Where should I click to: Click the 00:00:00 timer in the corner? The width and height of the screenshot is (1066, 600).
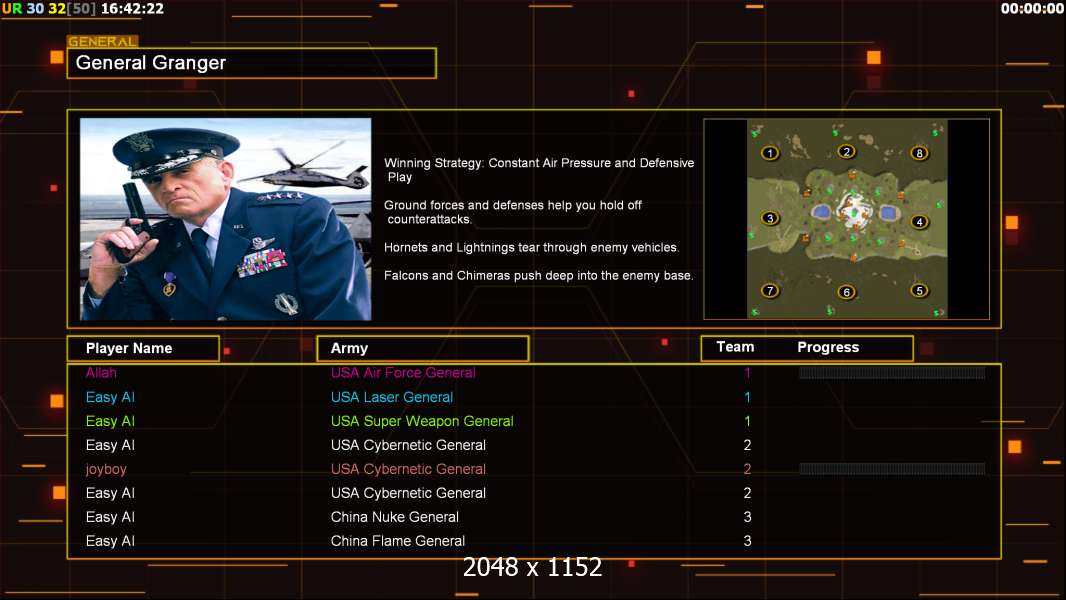click(x=1032, y=9)
